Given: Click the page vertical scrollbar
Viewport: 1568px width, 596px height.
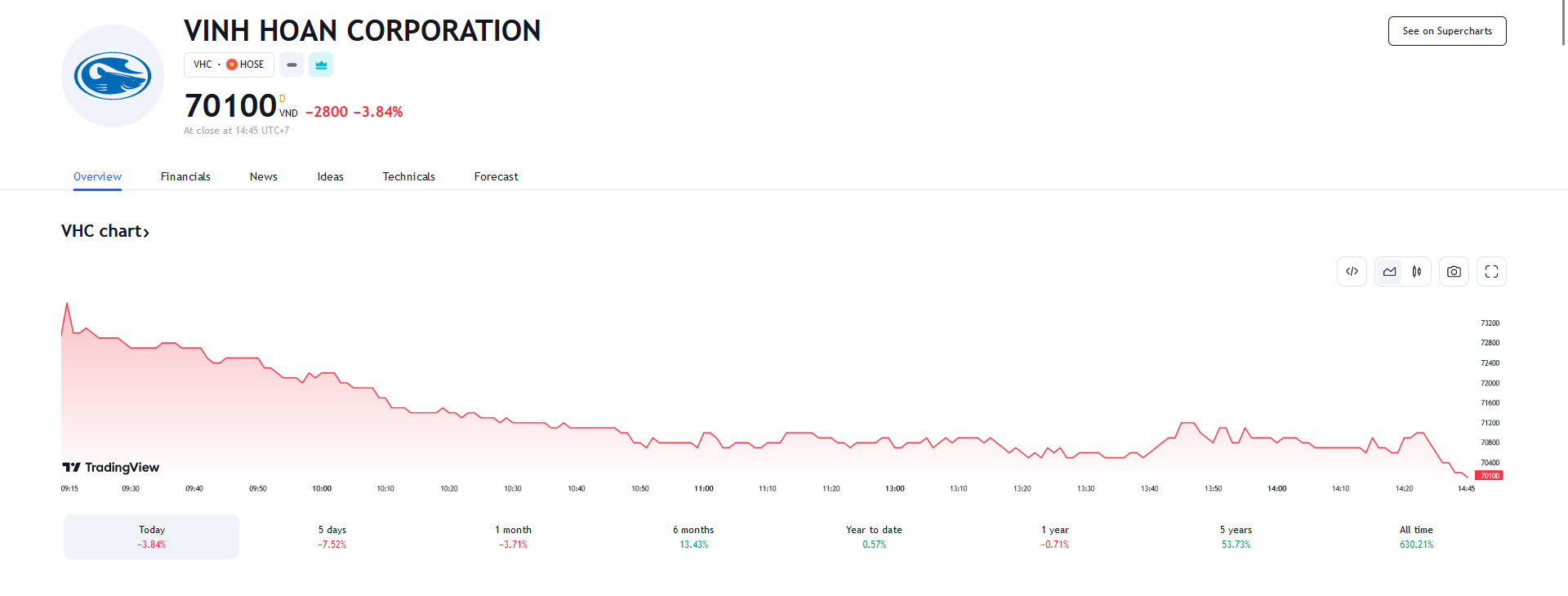Looking at the screenshot, I should (1563, 23).
